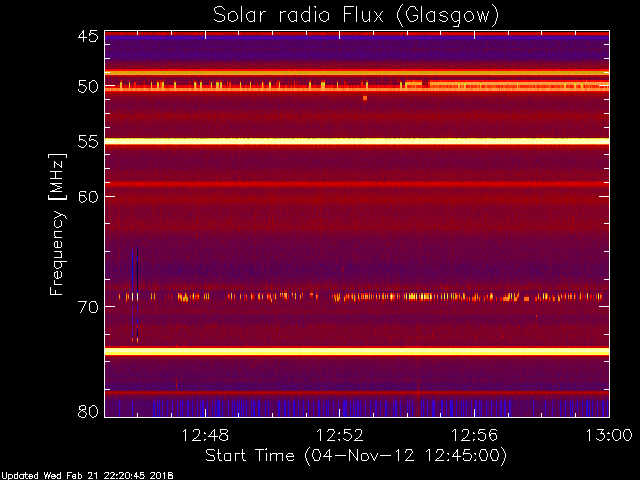Click the 50 MHz axis label

88,86
